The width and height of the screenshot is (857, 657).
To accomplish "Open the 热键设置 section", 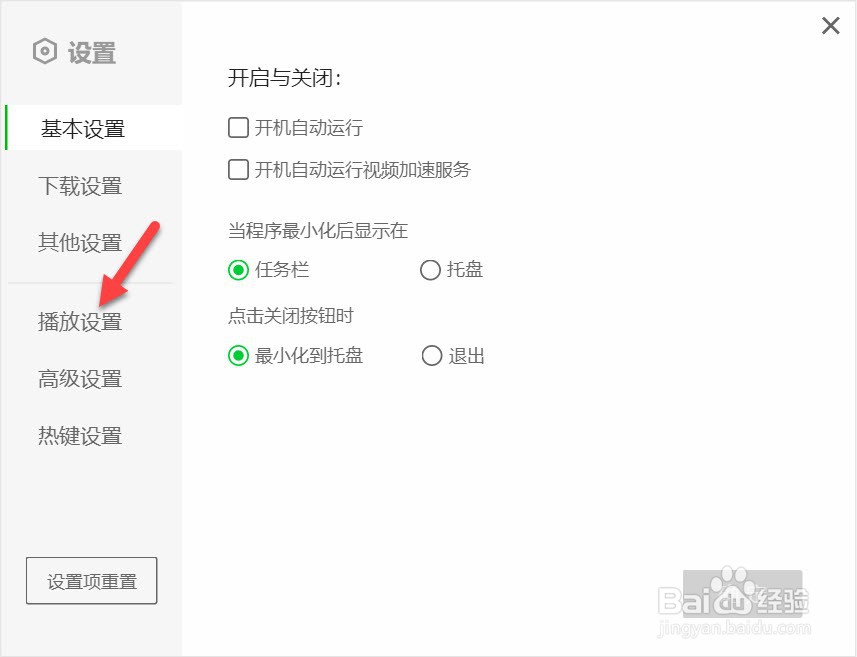I will point(80,436).
